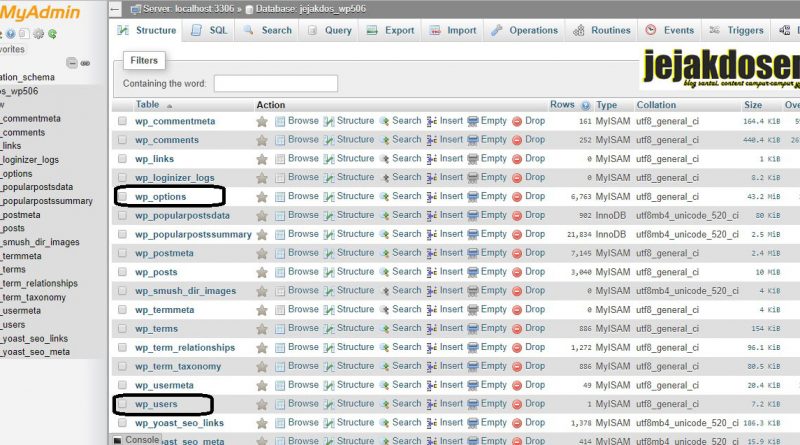Image resolution: width=800 pixels, height=445 pixels.
Task: Check the wp_commentmeta checkbox
Action: (122, 121)
